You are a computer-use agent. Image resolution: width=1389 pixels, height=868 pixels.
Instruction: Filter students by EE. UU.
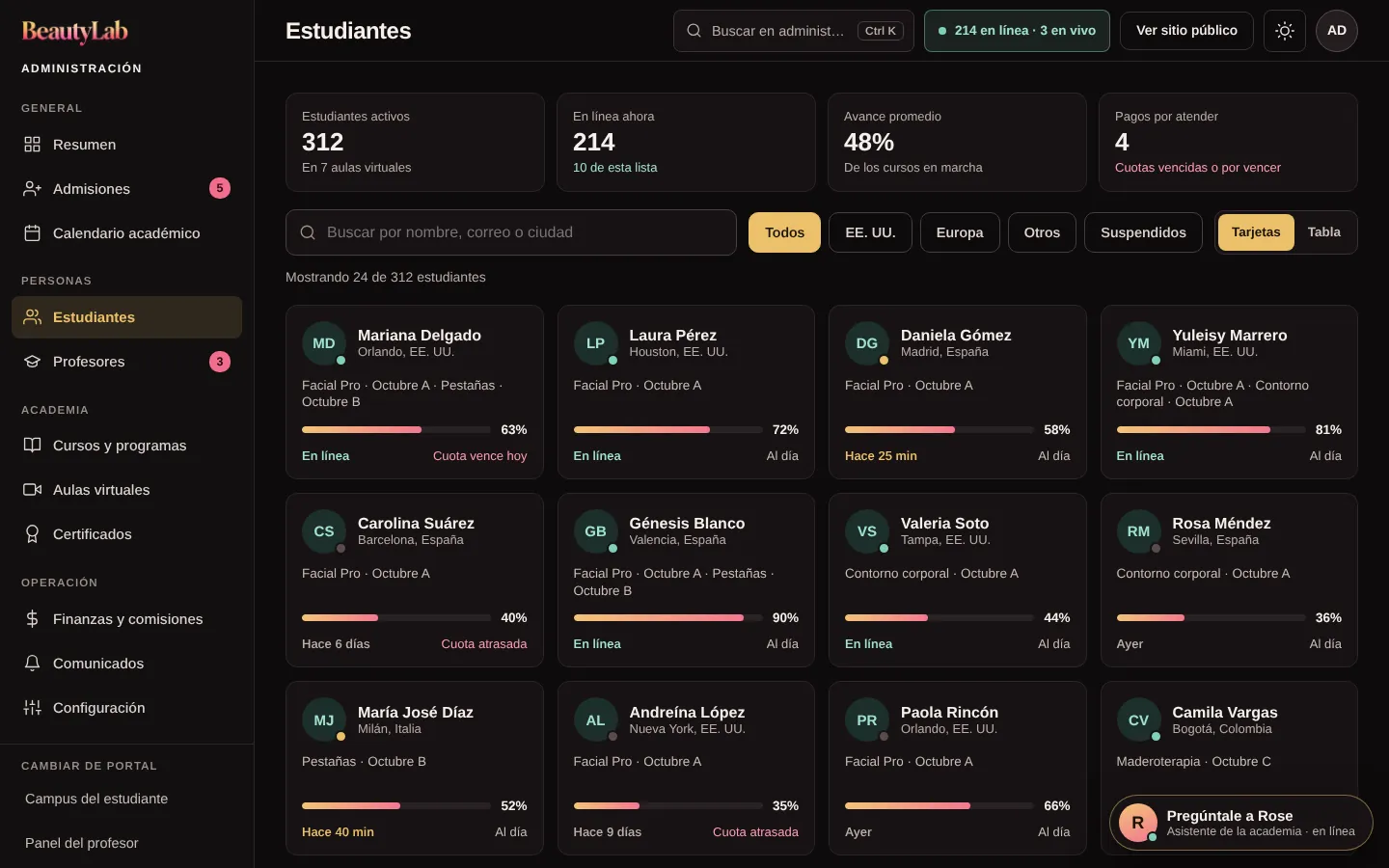click(870, 232)
